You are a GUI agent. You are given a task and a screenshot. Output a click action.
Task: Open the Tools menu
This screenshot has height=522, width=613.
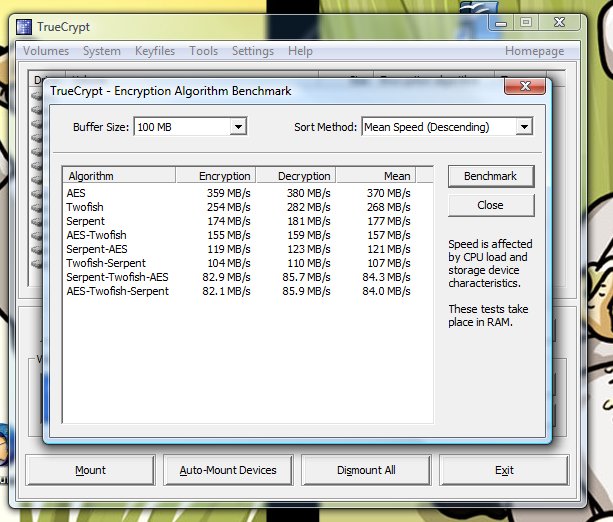coord(203,51)
